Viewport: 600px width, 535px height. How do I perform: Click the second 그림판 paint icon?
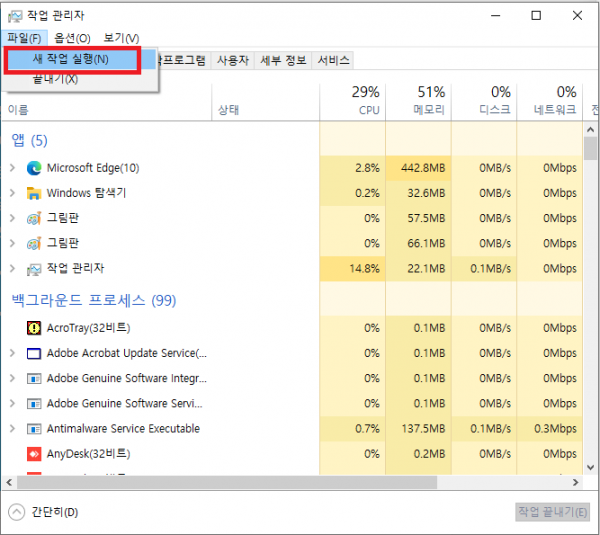coord(34,243)
